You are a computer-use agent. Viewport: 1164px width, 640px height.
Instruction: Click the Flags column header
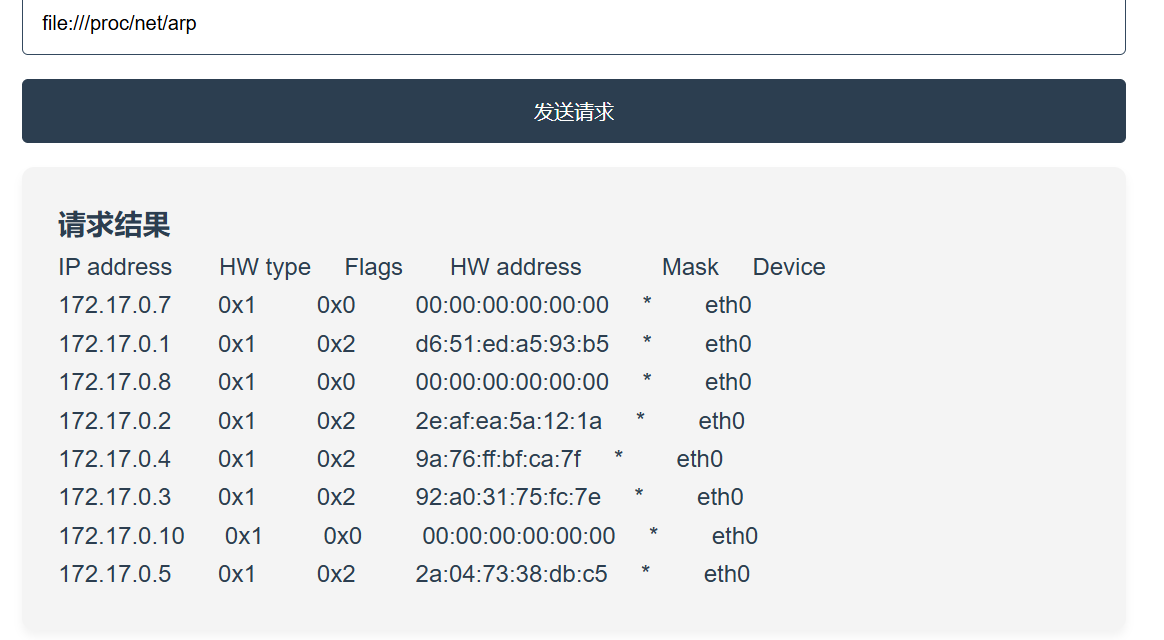[374, 267]
